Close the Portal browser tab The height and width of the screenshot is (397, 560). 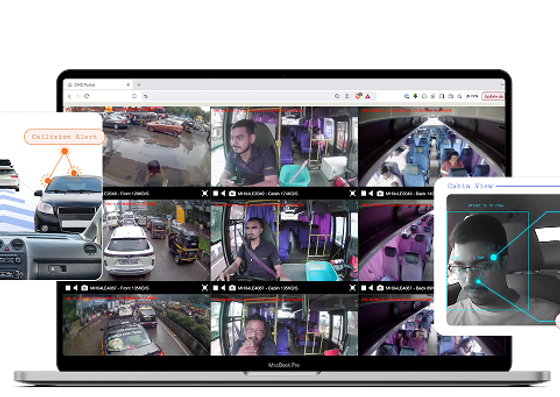click(128, 85)
